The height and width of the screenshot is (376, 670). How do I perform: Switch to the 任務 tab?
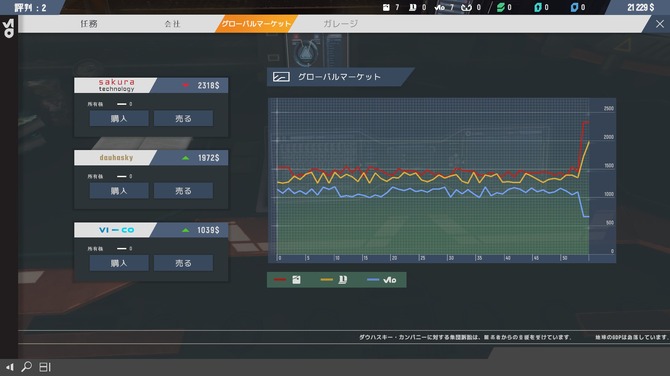(89, 24)
